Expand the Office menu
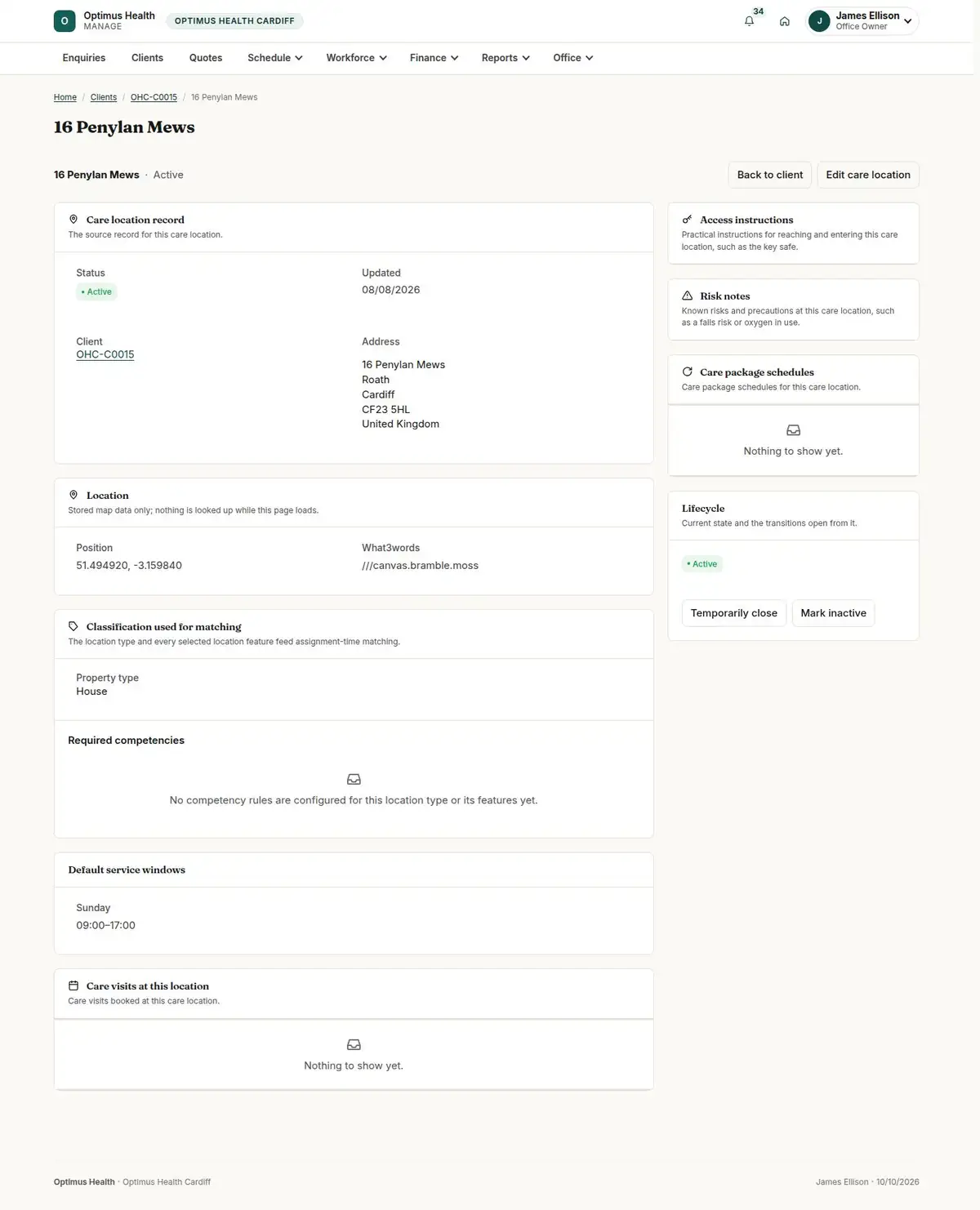The height and width of the screenshot is (1210, 980). point(573,58)
